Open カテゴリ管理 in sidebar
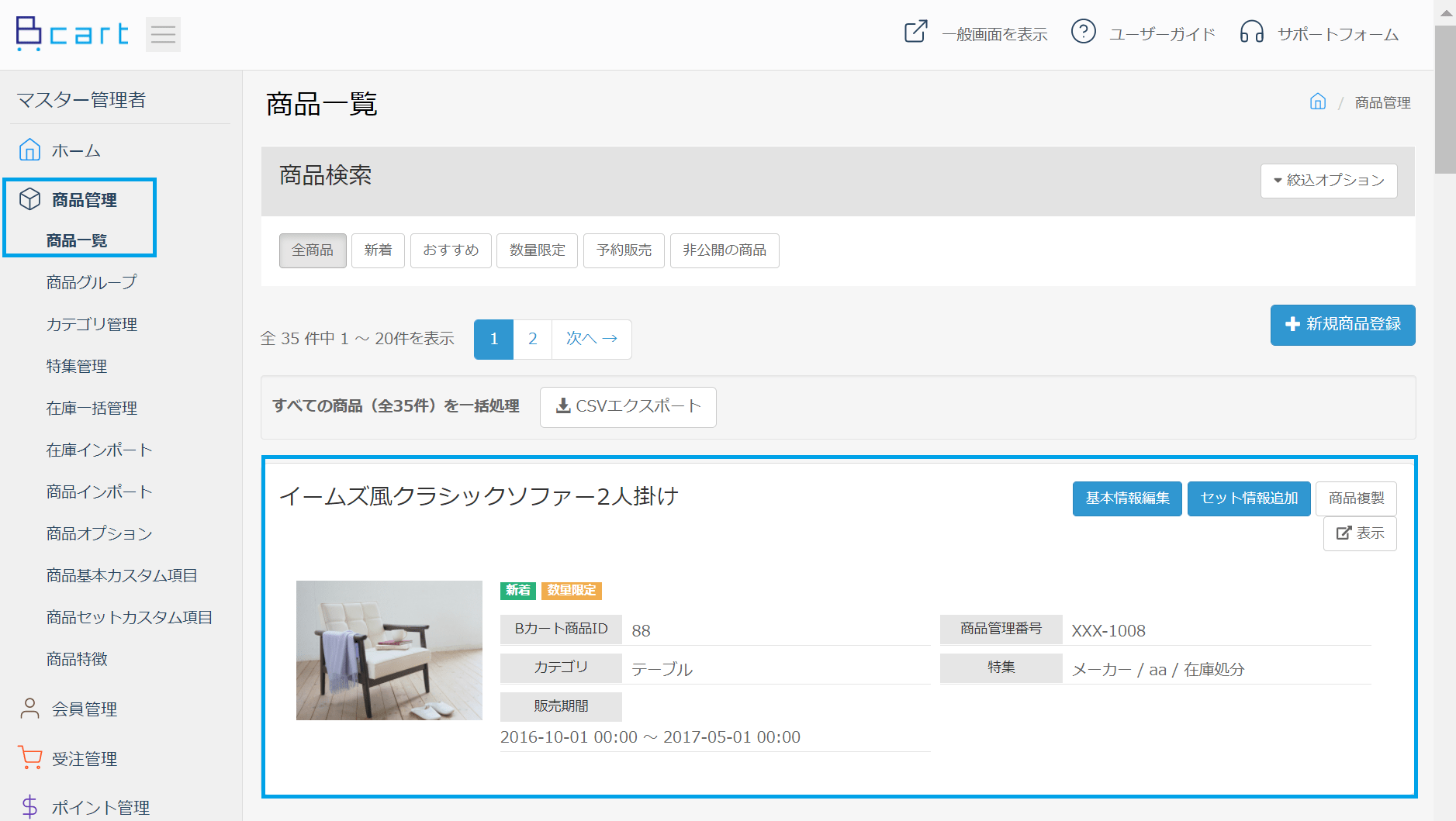The image size is (1456, 821). (92, 324)
